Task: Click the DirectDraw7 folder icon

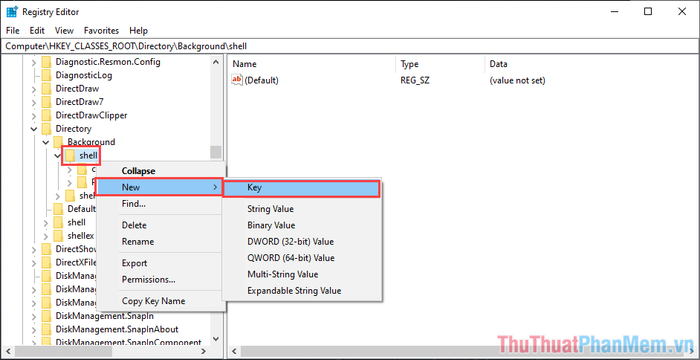Action: point(46,102)
